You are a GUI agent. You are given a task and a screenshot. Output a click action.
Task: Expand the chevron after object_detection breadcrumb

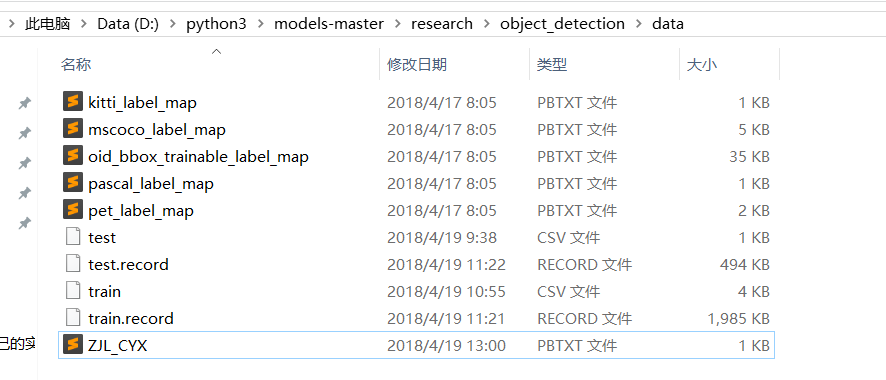(x=639, y=24)
